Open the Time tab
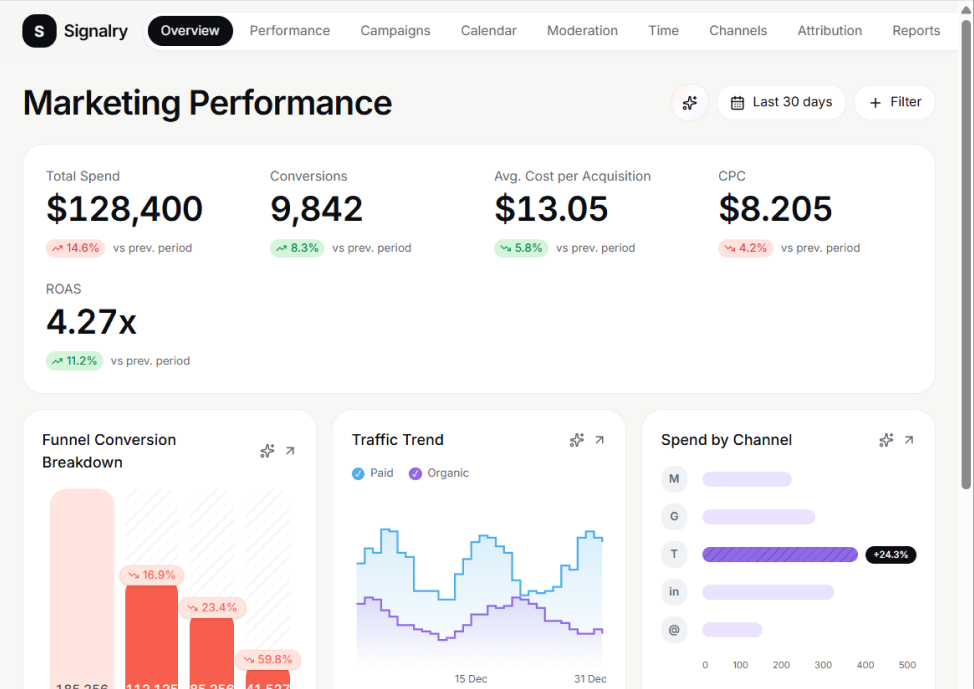This screenshot has width=974, height=689. tap(663, 31)
